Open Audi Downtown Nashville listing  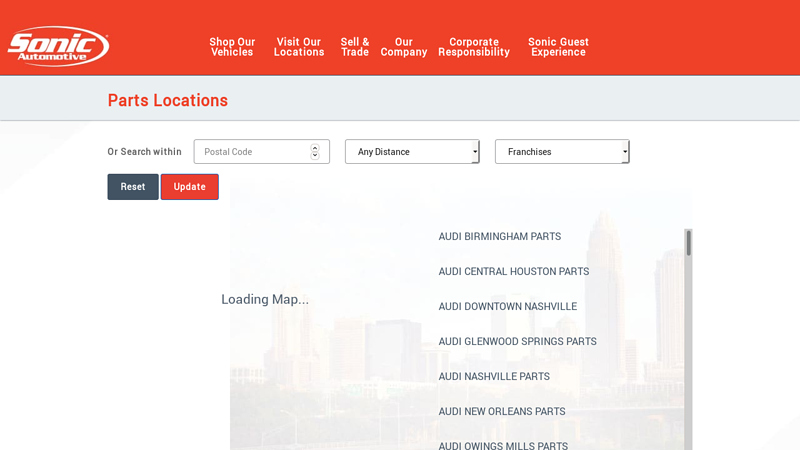[507, 307]
